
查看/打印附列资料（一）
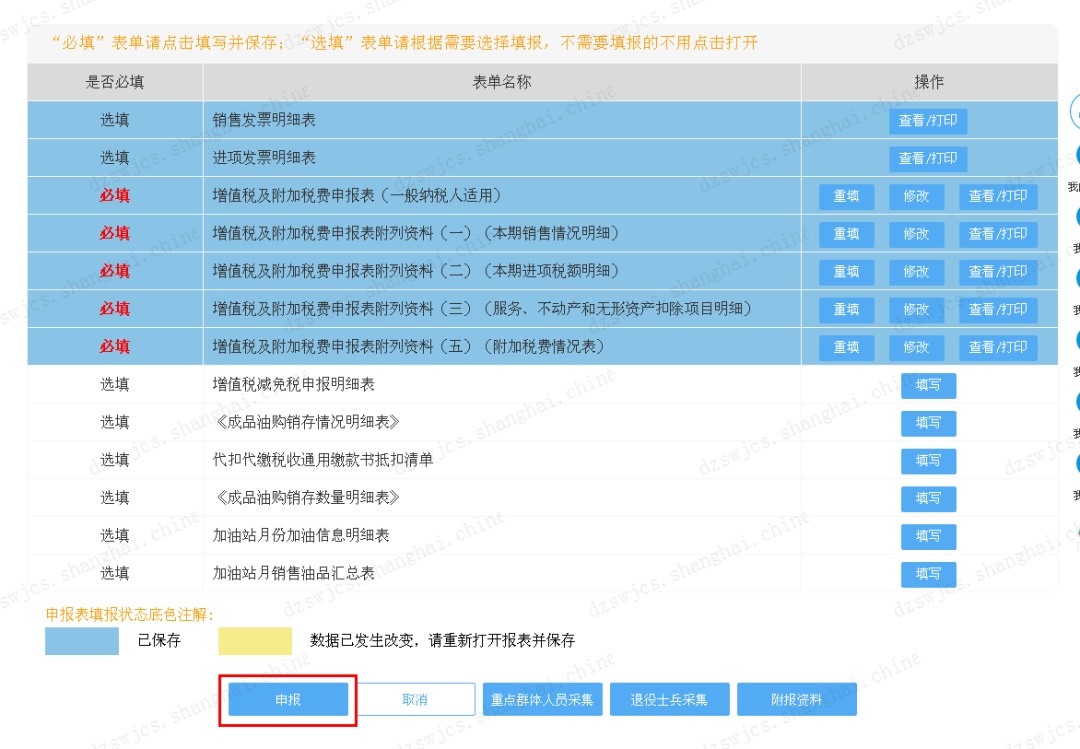[x=997, y=234]
